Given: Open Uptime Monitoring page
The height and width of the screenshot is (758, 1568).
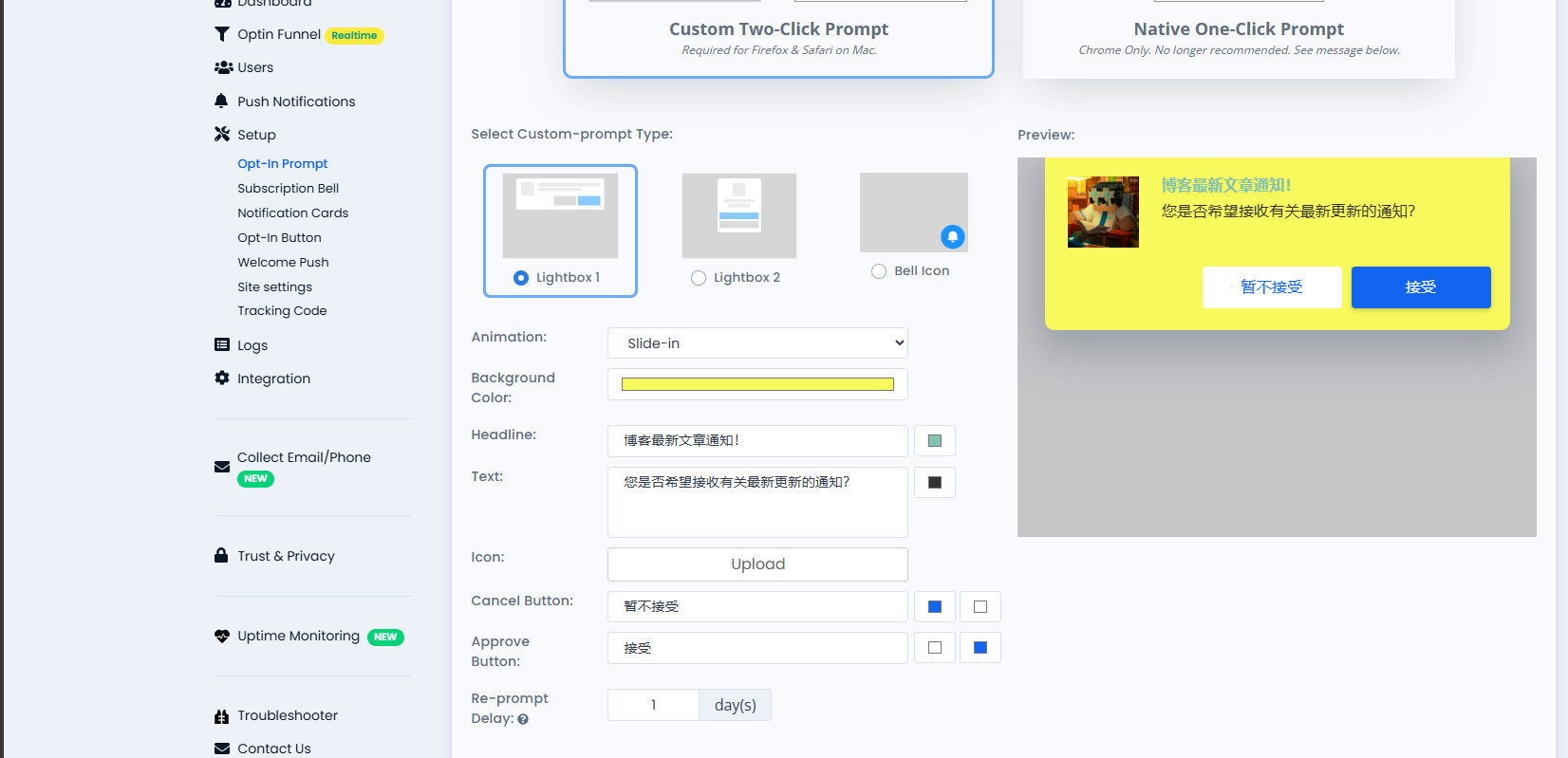Looking at the screenshot, I should (x=299, y=636).
